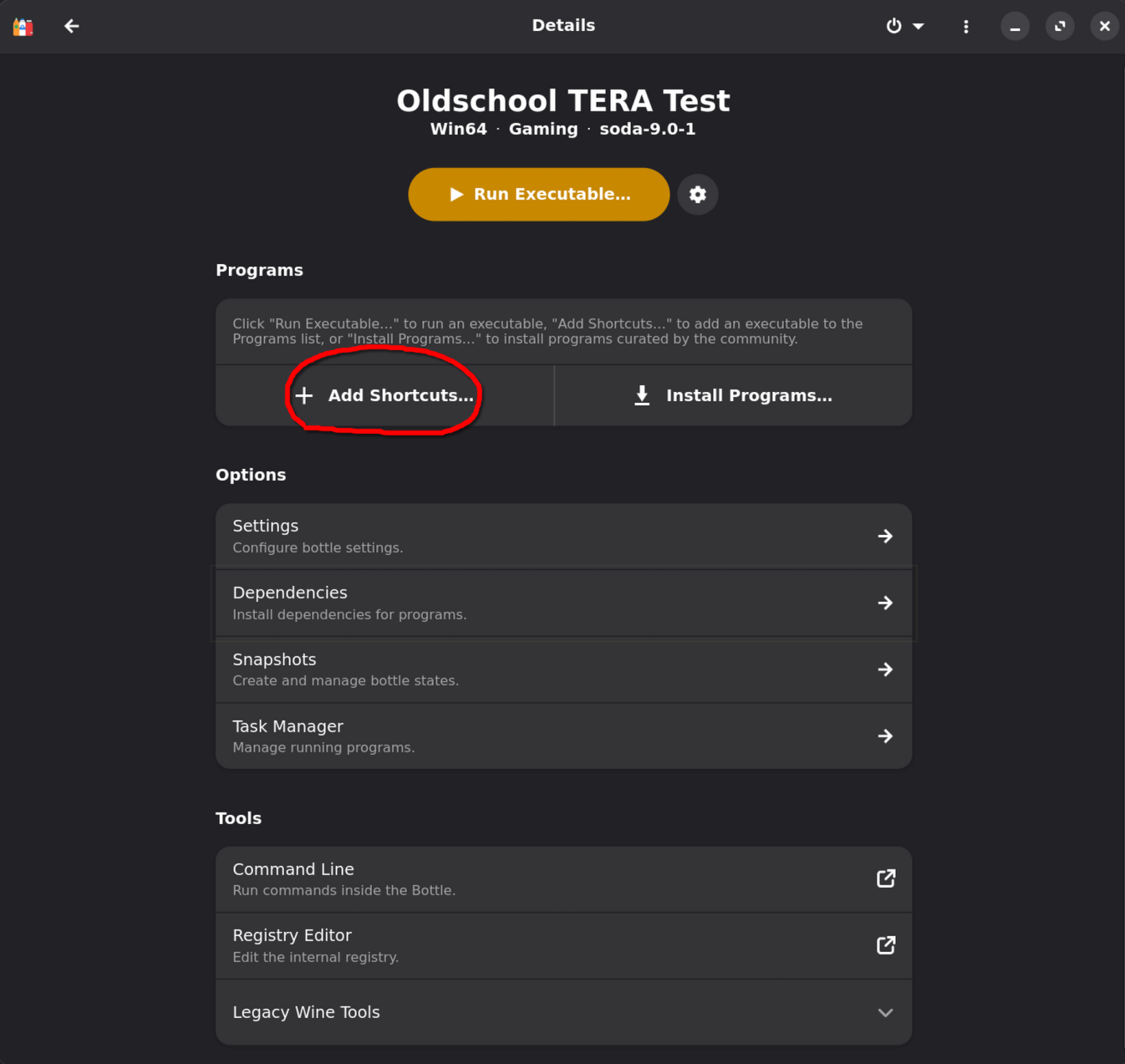Open the Dependencies row

tap(562, 603)
